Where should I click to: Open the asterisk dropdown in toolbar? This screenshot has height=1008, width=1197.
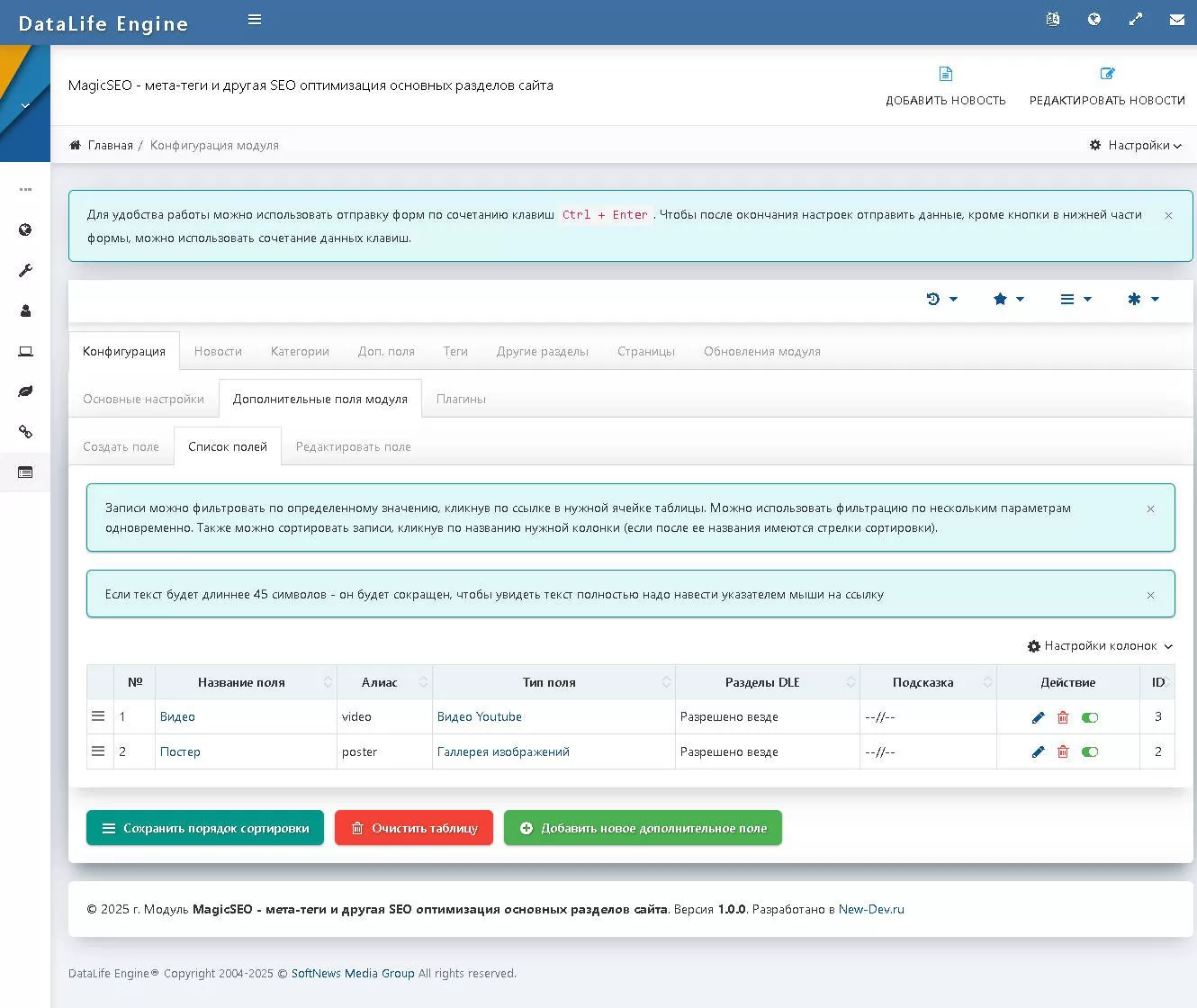(x=1143, y=299)
